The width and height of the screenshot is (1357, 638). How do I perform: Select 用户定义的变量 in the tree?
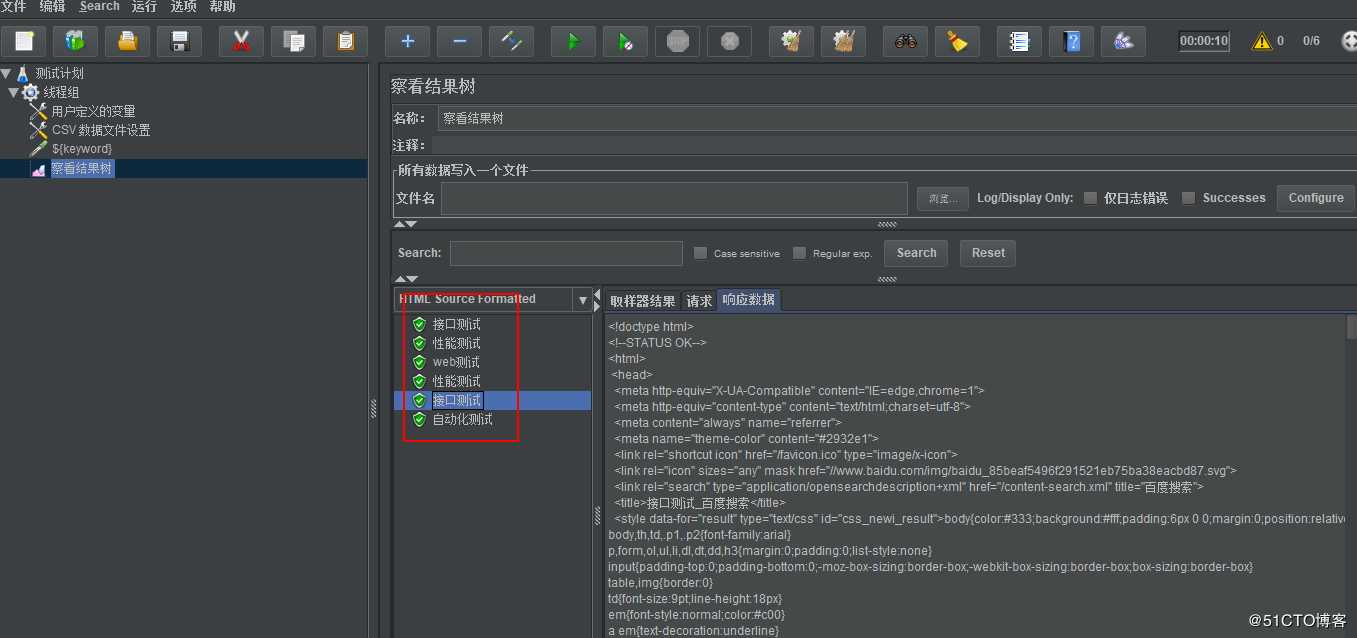pyautogui.click(x=93, y=111)
